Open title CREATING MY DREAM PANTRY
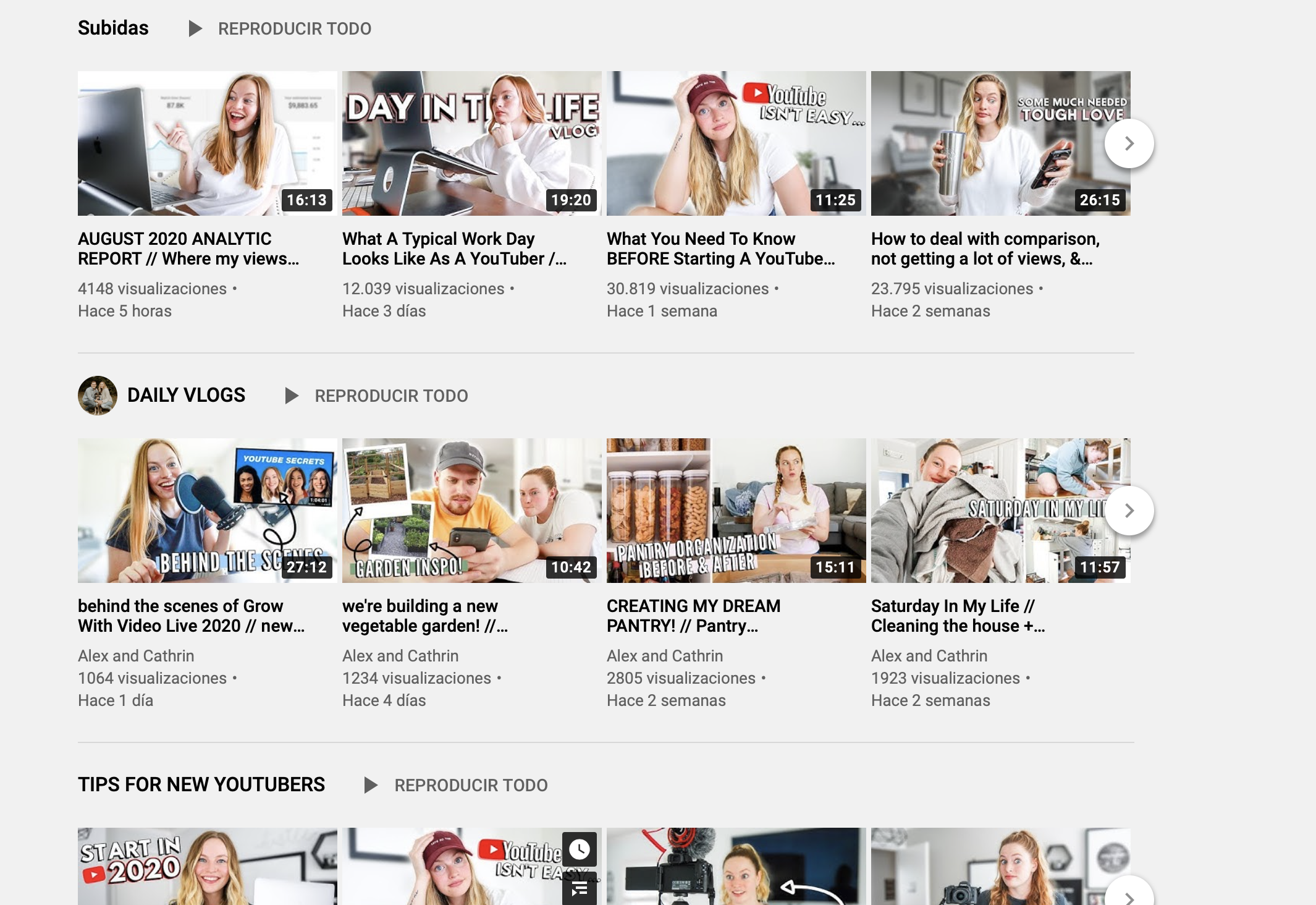This screenshot has width=1316, height=905. 694,616
